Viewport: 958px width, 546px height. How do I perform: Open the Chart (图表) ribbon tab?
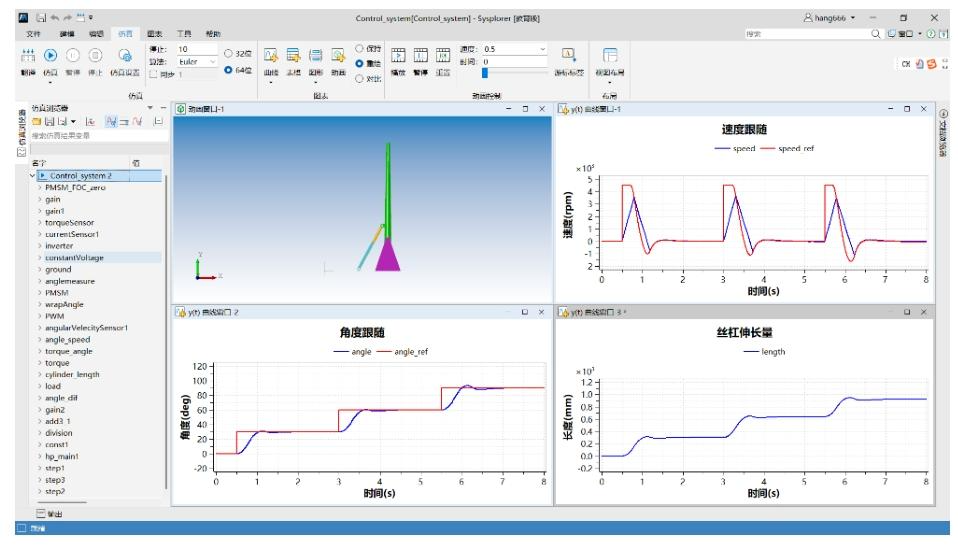coord(155,34)
